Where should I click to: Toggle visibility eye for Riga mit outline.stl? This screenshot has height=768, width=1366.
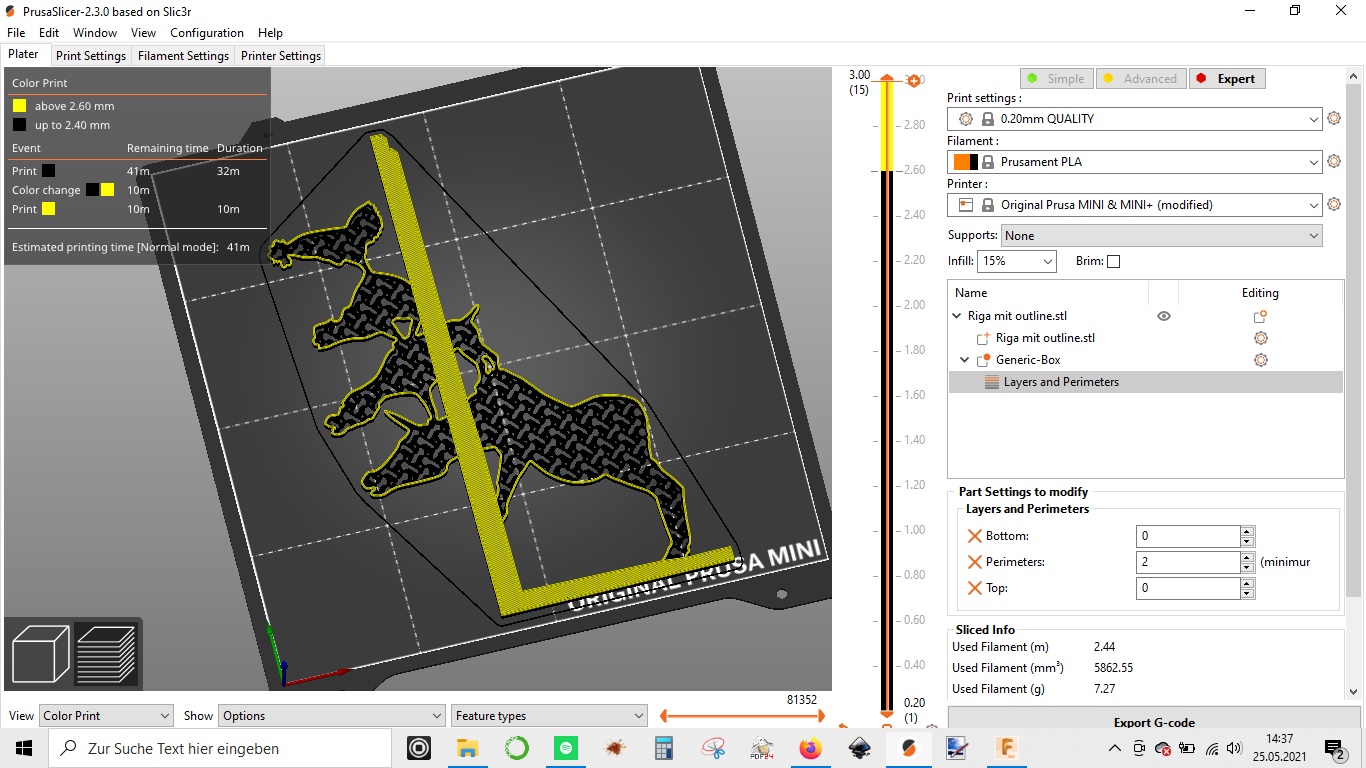(1163, 316)
